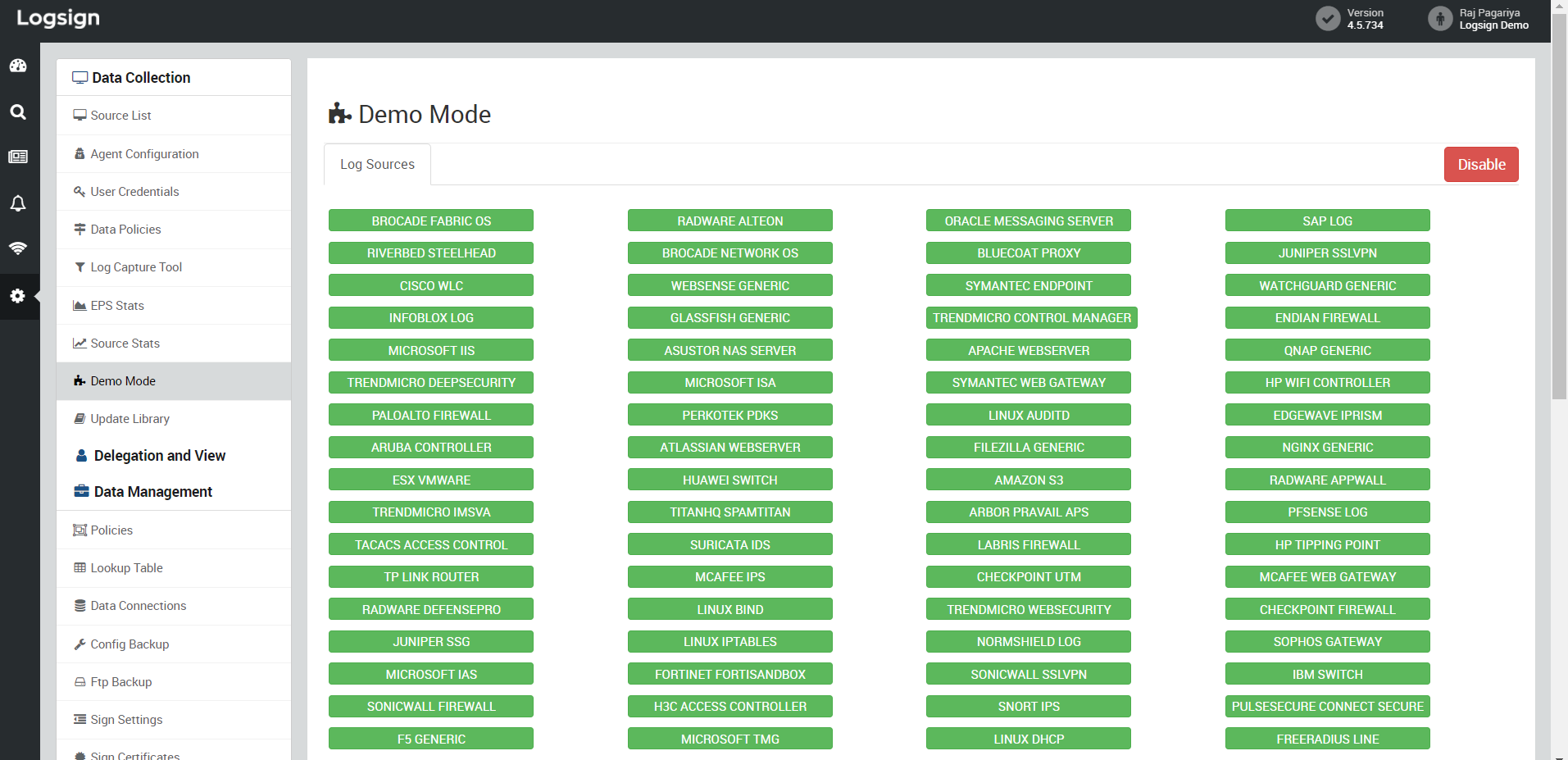Click the line chart icon beside Source Stats

coord(80,343)
